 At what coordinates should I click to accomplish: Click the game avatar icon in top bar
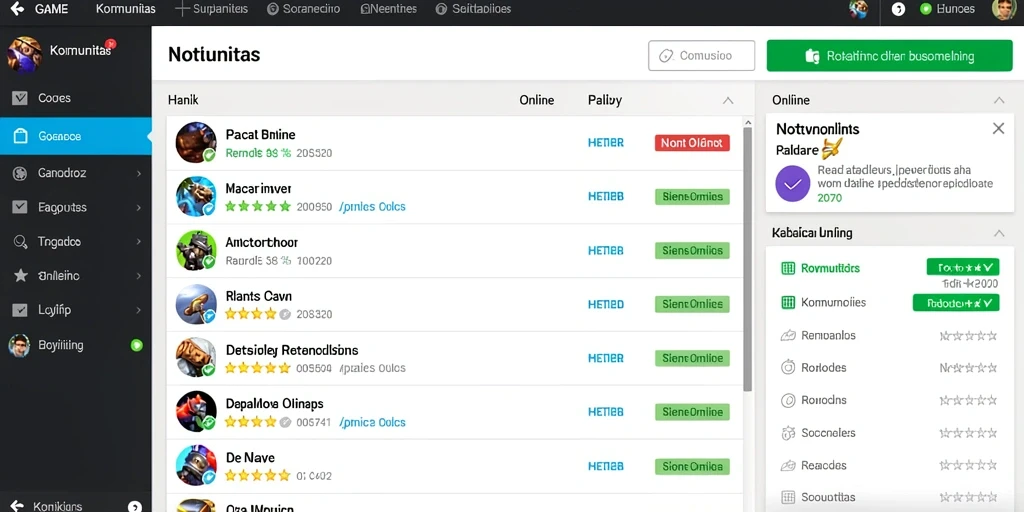tap(857, 9)
